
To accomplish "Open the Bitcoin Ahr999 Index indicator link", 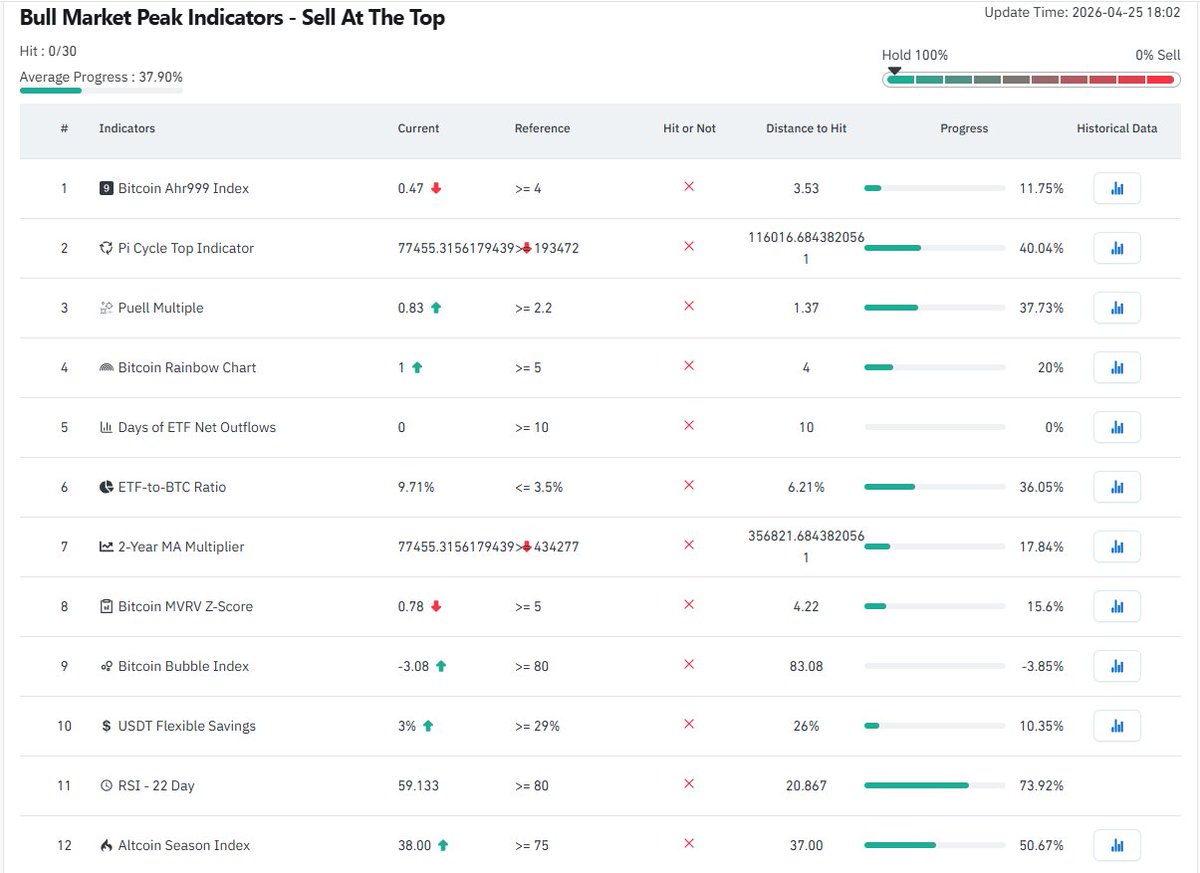I will pos(183,188).
